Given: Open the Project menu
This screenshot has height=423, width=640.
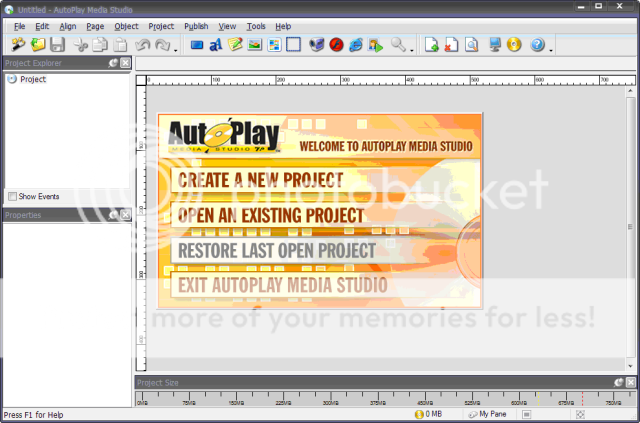Looking at the screenshot, I should [x=161, y=26].
